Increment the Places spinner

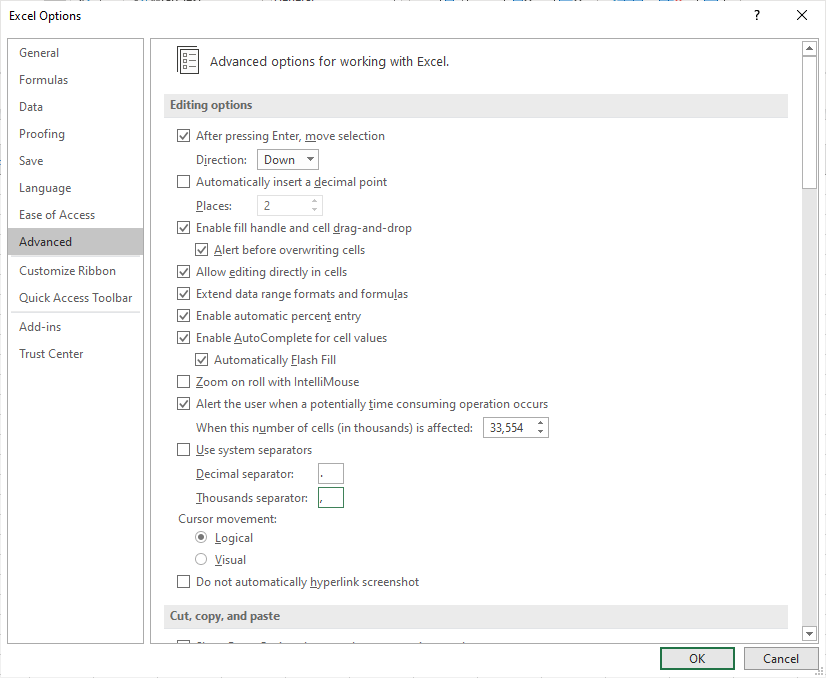312,199
